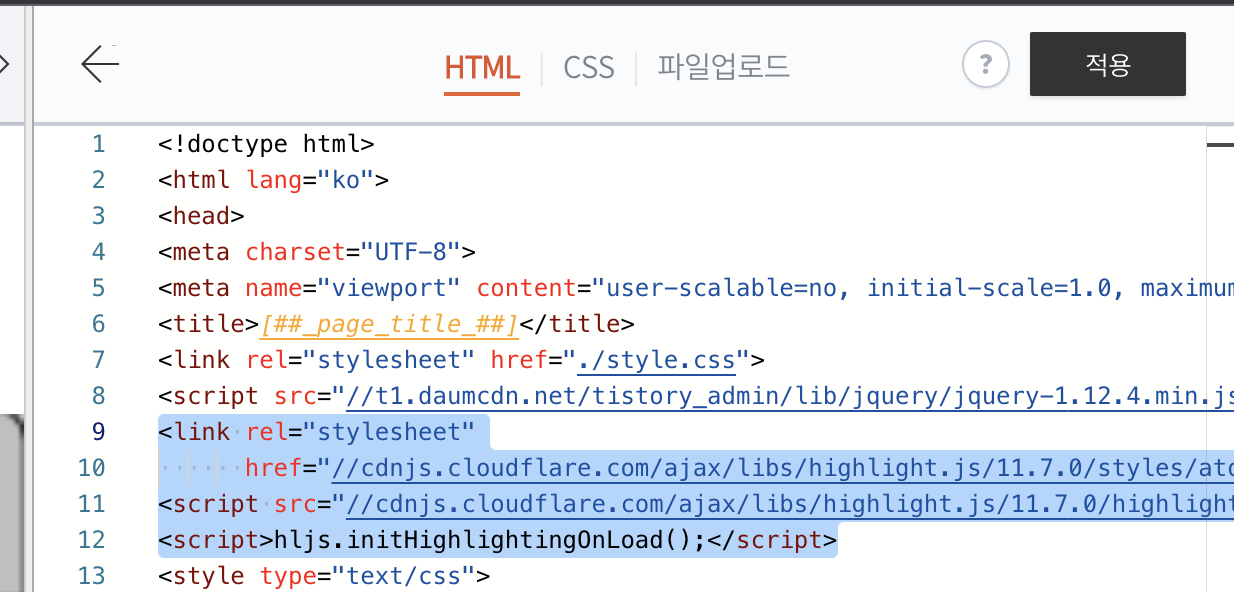The height and width of the screenshot is (592, 1234).
Task: Click the back arrow icon
Action: pyautogui.click(x=100, y=64)
